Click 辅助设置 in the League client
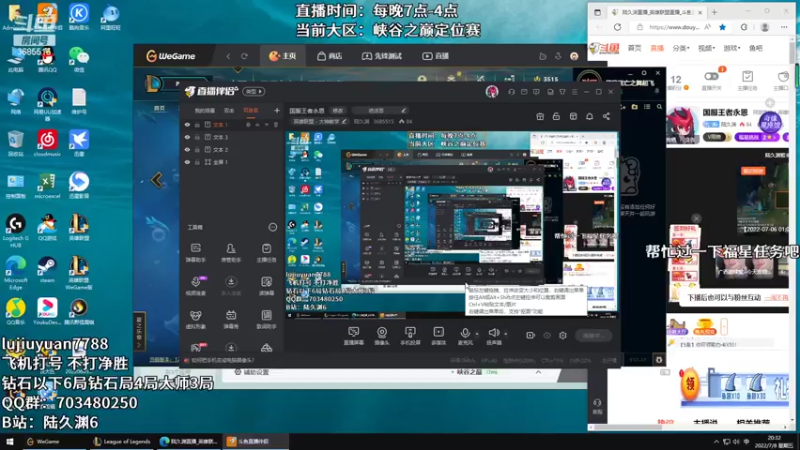The image size is (800, 450). [252, 372]
